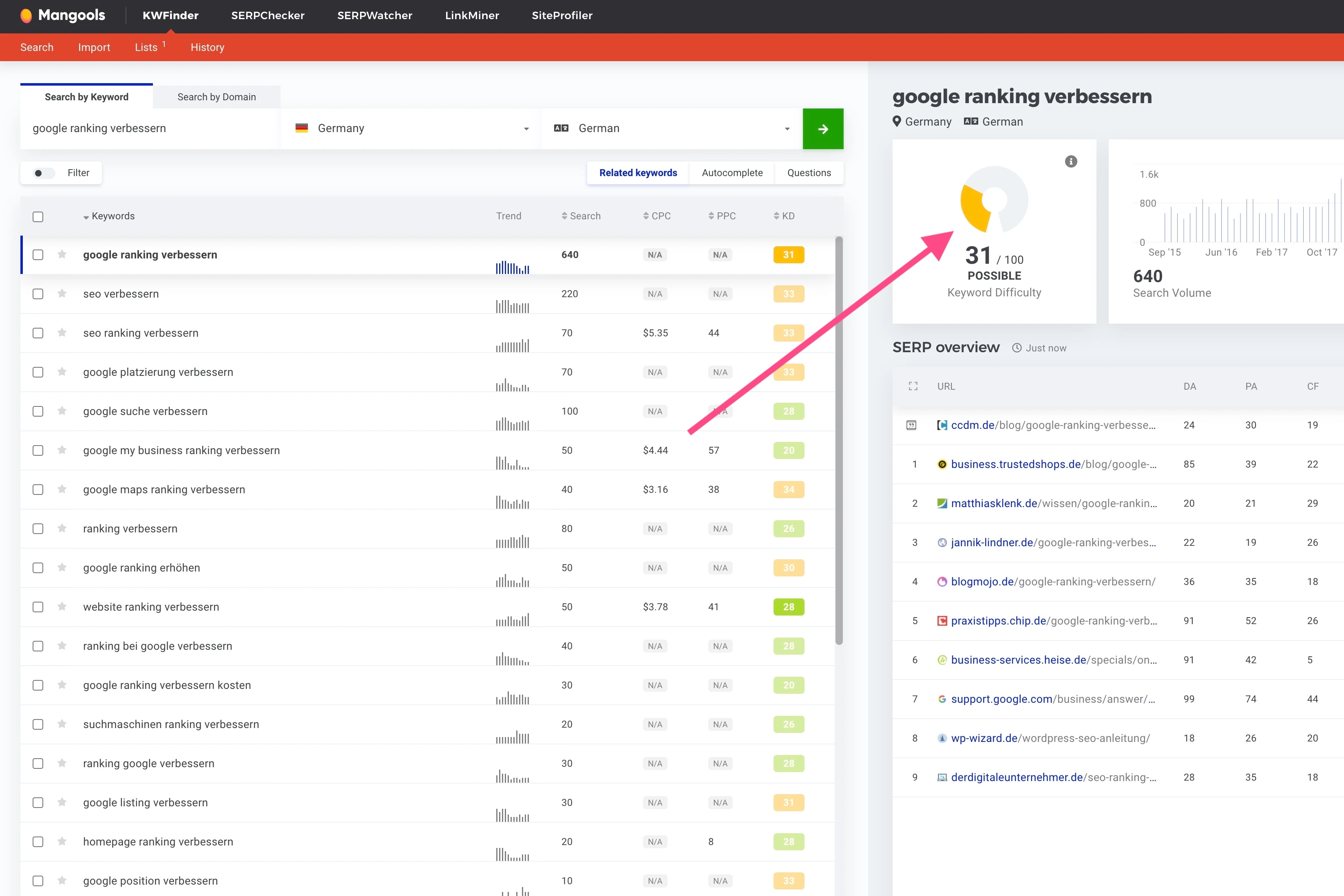The width and height of the screenshot is (1344, 896).
Task: Click inside the keyword search input field
Action: [x=148, y=128]
